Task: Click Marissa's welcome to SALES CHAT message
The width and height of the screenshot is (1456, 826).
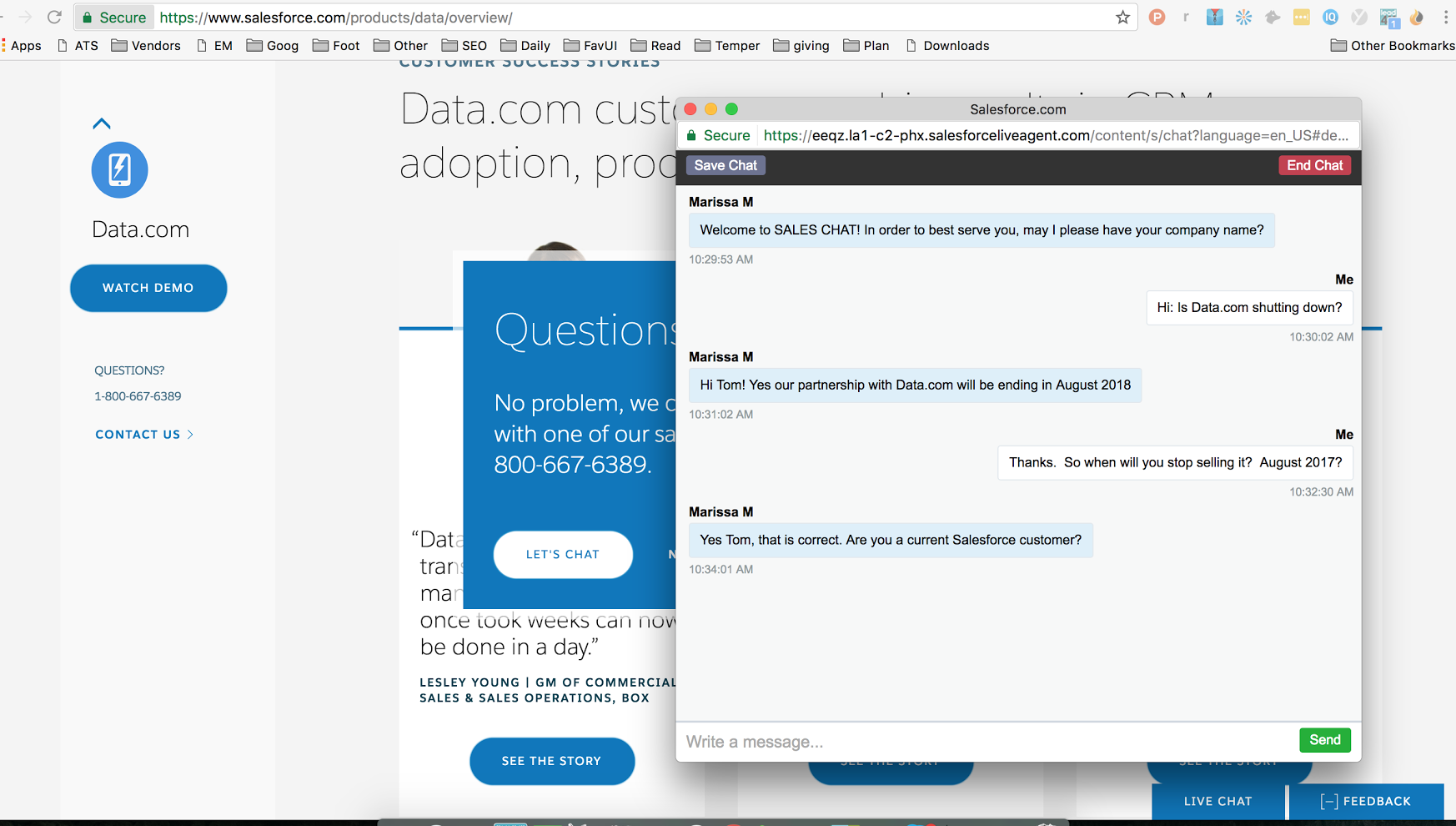Action: 982,230
